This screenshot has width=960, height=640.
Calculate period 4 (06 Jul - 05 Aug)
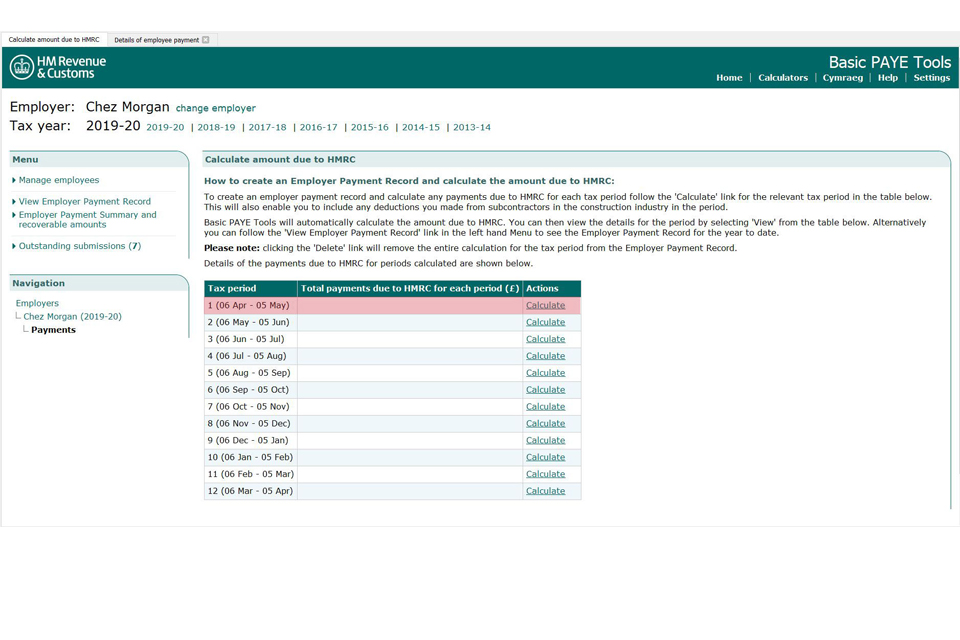point(546,356)
